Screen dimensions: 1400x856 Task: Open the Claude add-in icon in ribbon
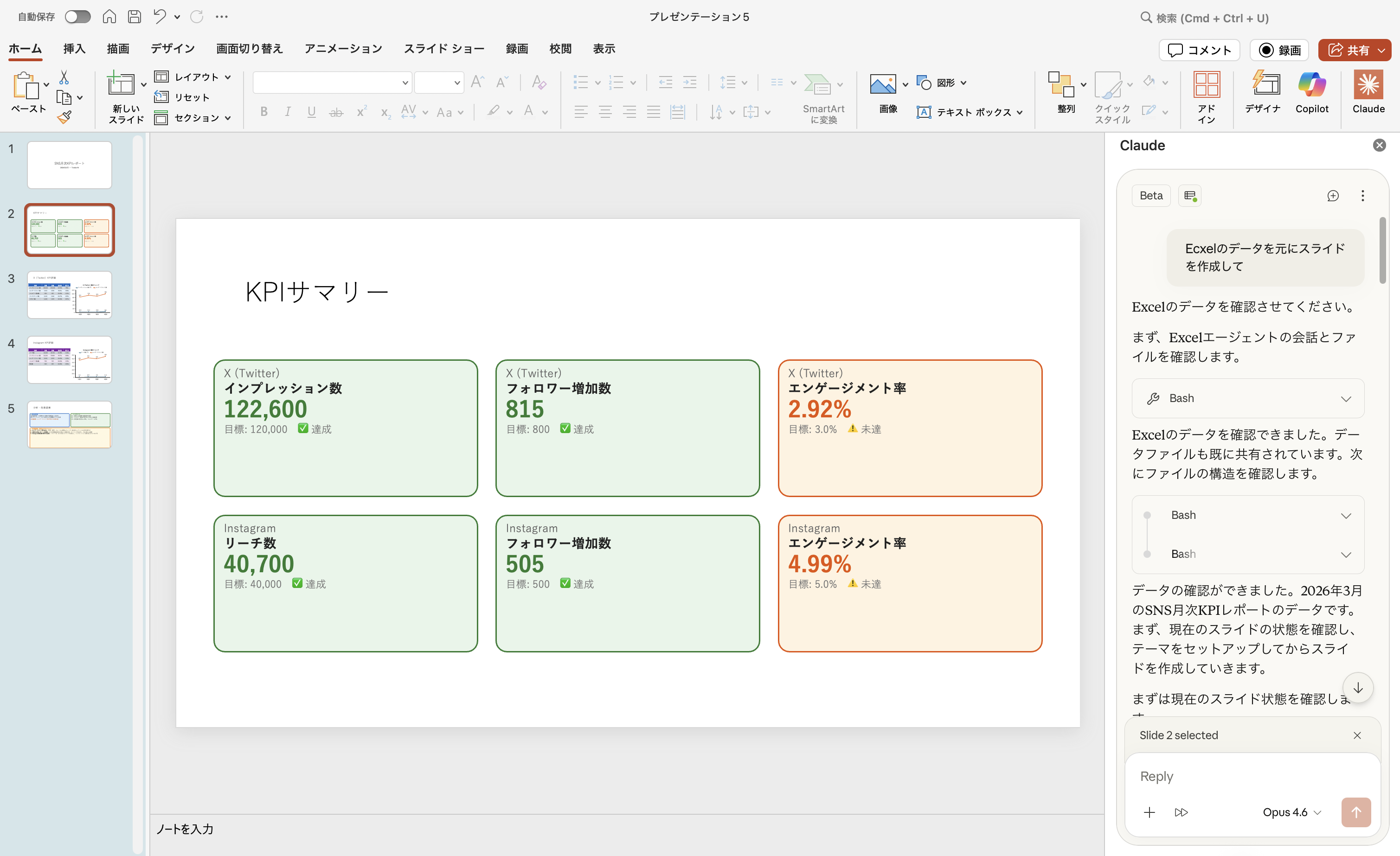1368,92
